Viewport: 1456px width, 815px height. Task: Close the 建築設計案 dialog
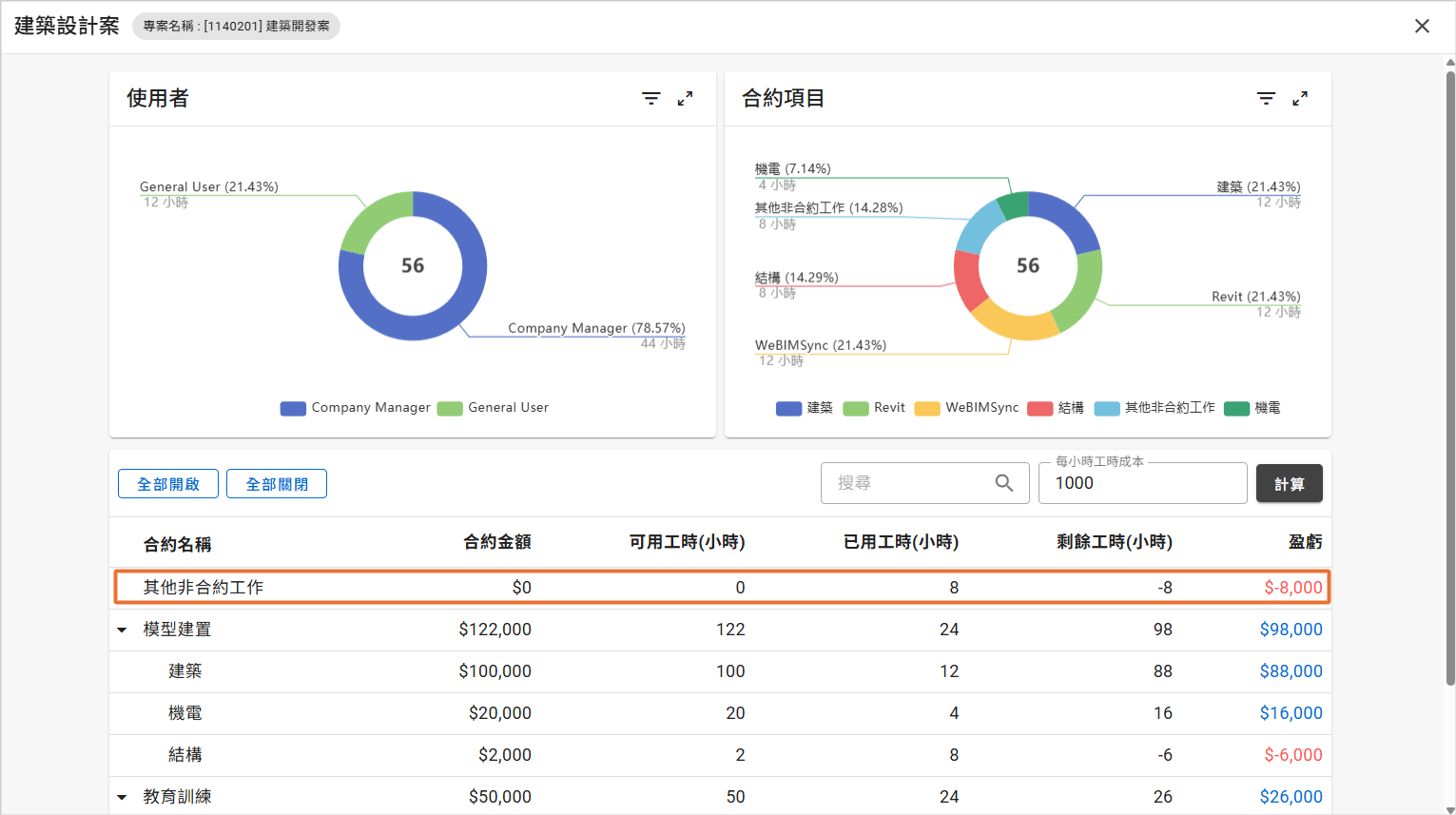click(x=1422, y=26)
